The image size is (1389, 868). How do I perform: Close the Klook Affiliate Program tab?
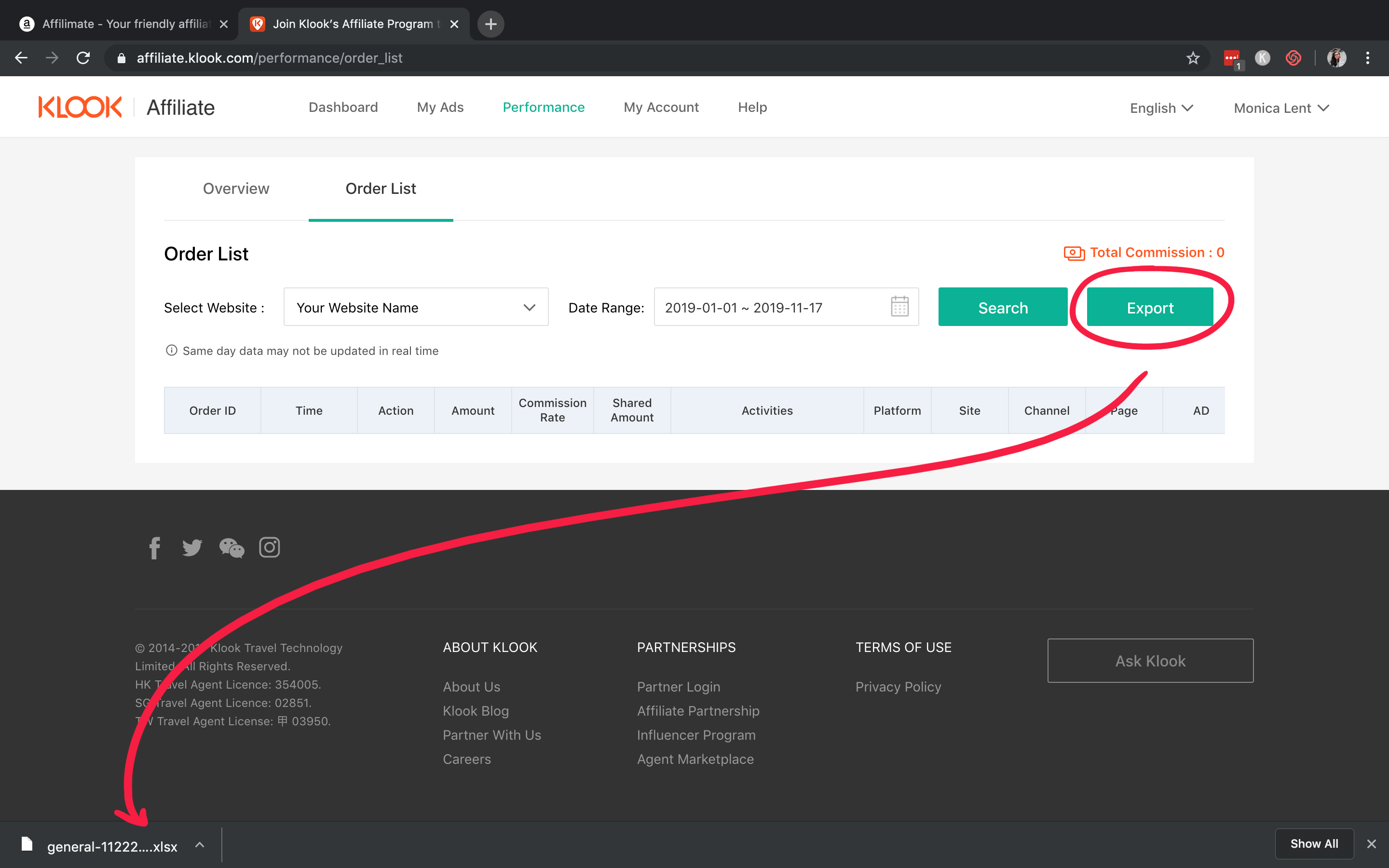pos(454,24)
